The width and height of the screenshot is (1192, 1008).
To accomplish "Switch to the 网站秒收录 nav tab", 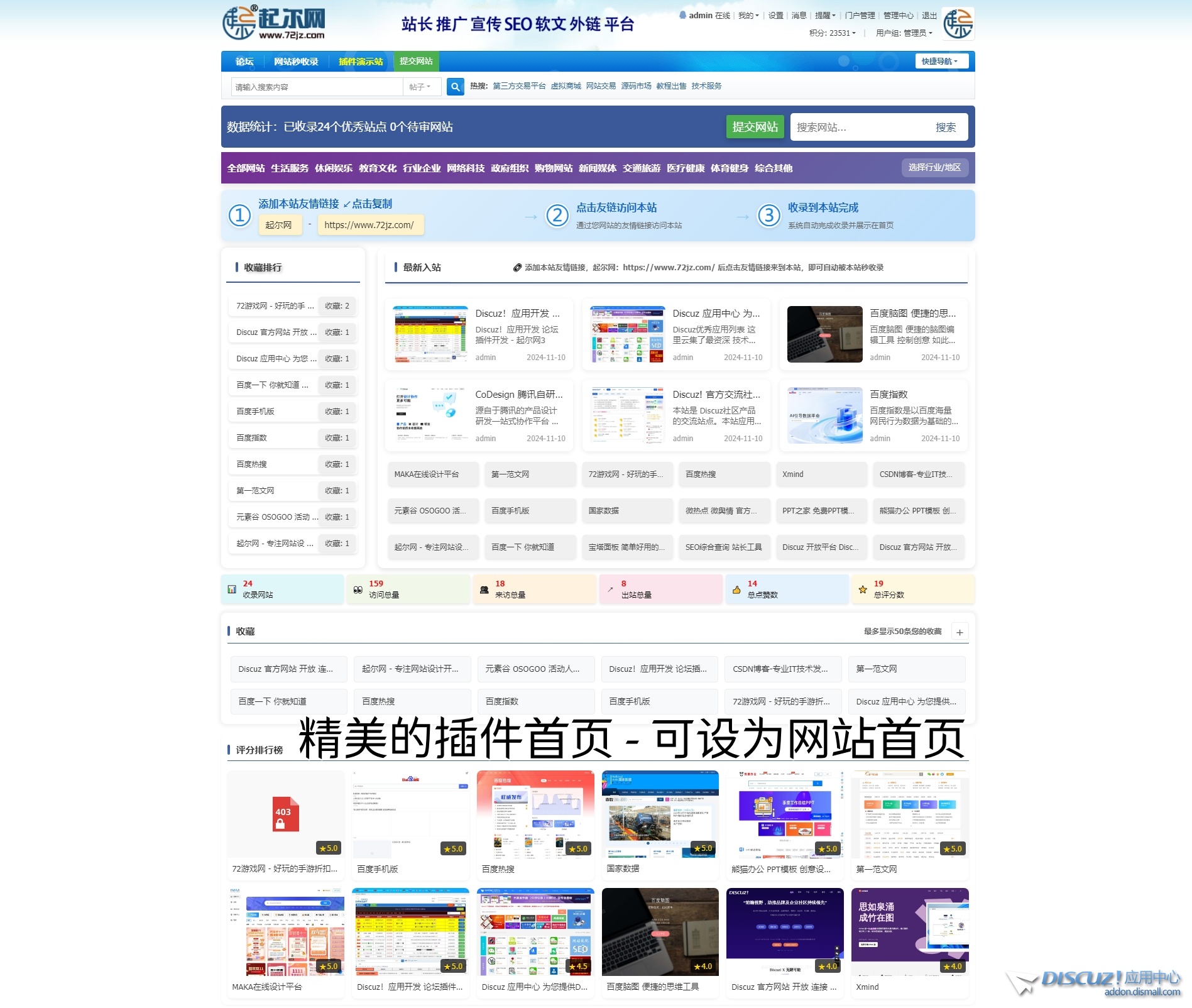I will coord(296,62).
